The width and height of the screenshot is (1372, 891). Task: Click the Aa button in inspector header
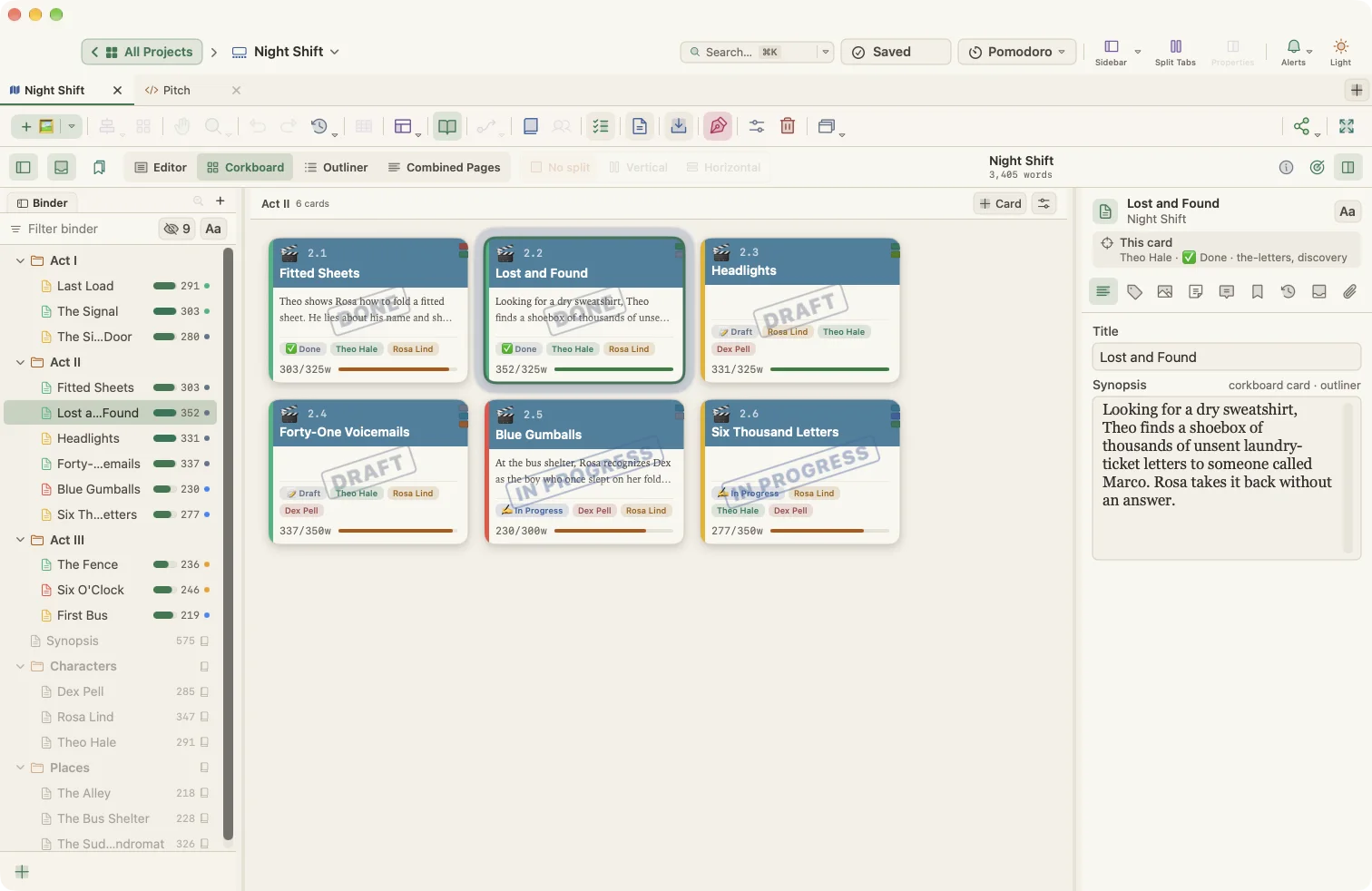[1347, 211]
